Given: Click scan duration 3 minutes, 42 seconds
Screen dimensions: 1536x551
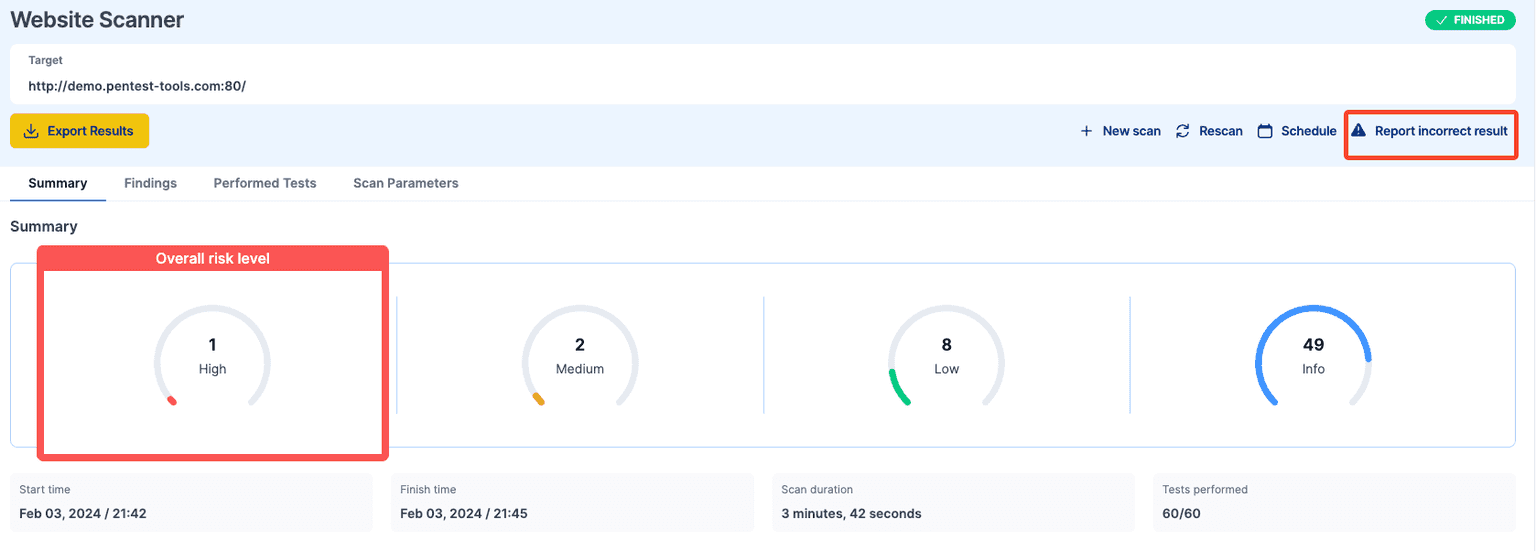Looking at the screenshot, I should coord(851,513).
